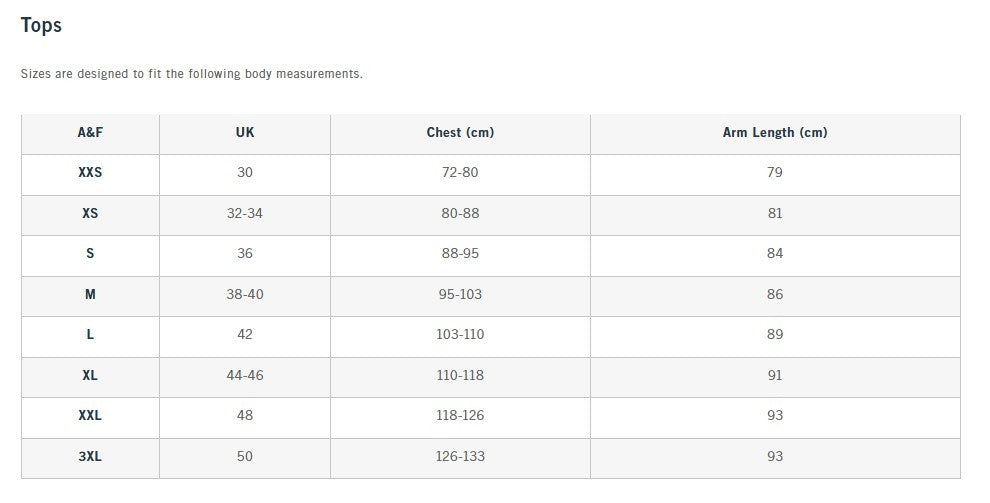Select the XS size label

(90, 213)
